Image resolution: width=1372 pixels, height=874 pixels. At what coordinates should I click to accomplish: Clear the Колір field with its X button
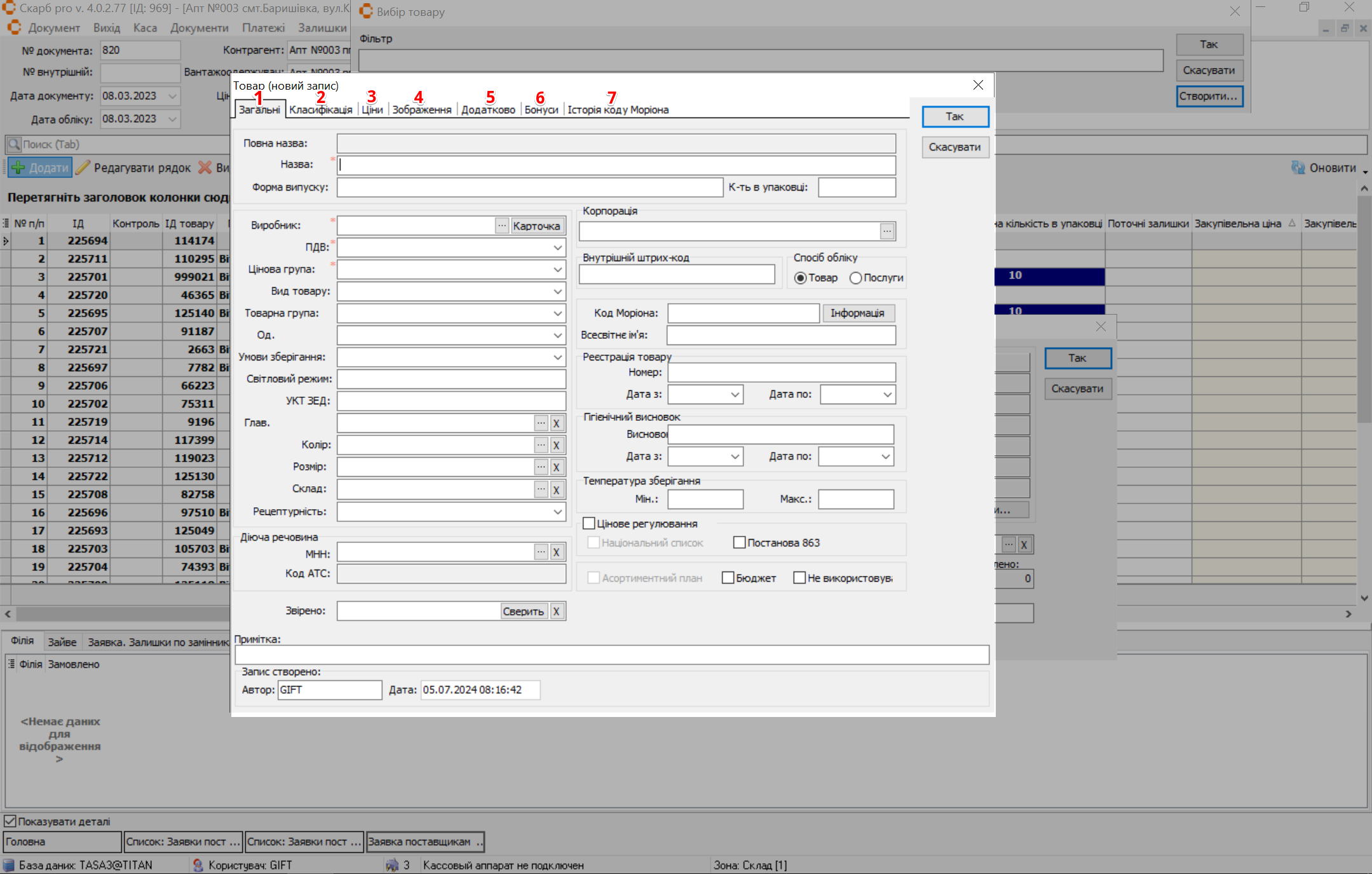[556, 445]
